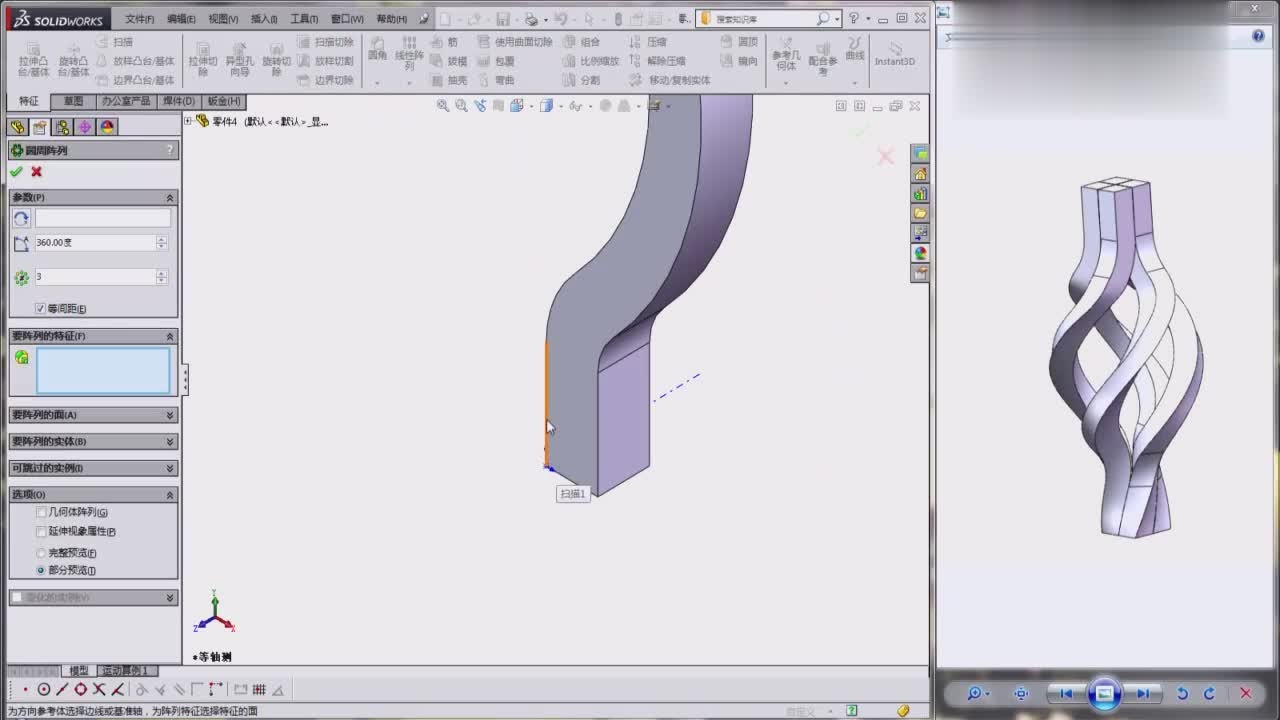This screenshot has height=720, width=1280.
Task: Select the 拉伸切除 extruded cut tool
Action: click(203, 60)
